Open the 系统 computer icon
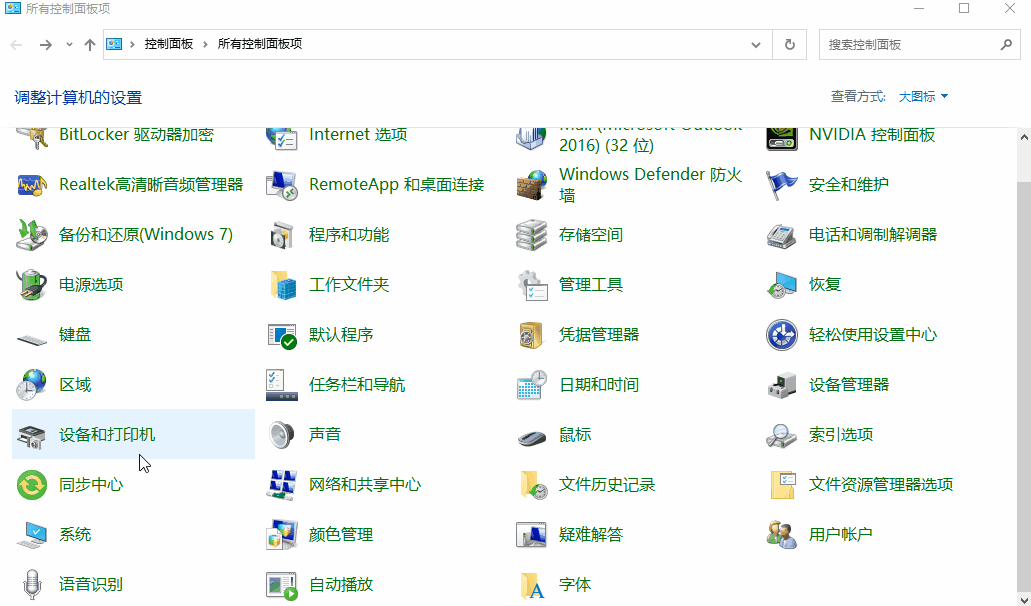This screenshot has height=606, width=1031. click(32, 534)
